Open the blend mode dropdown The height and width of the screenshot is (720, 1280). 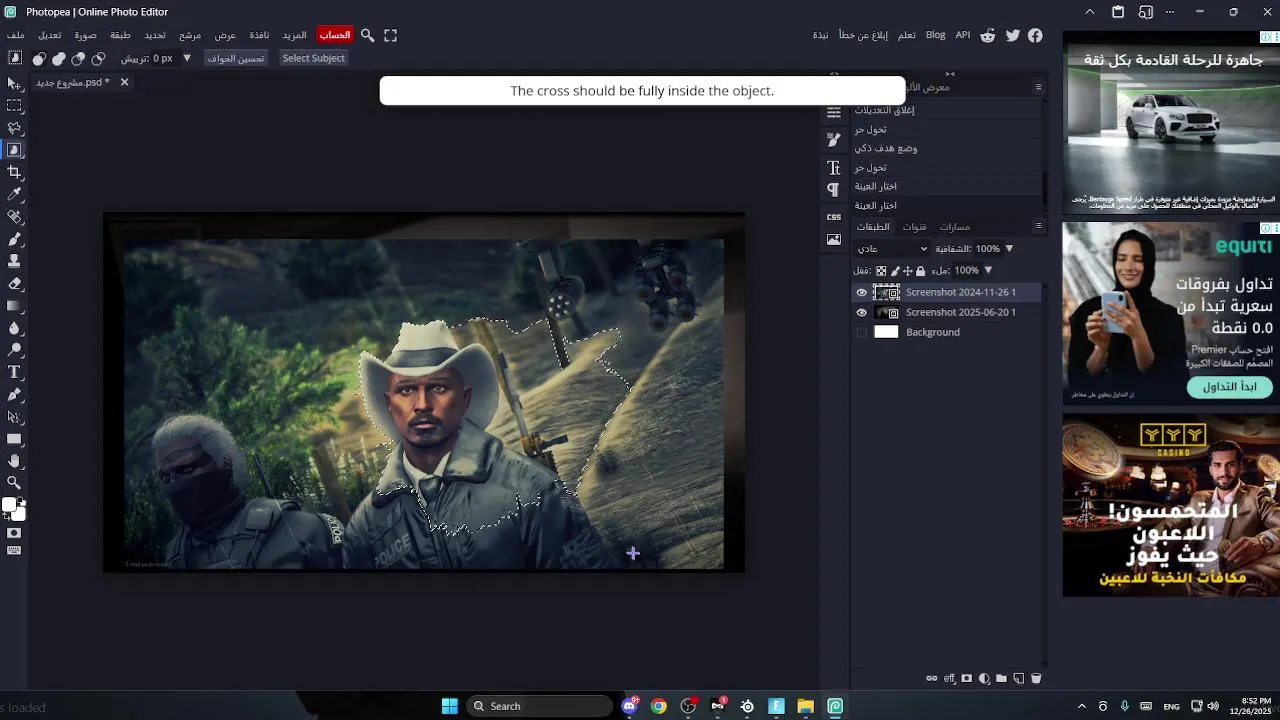point(892,249)
